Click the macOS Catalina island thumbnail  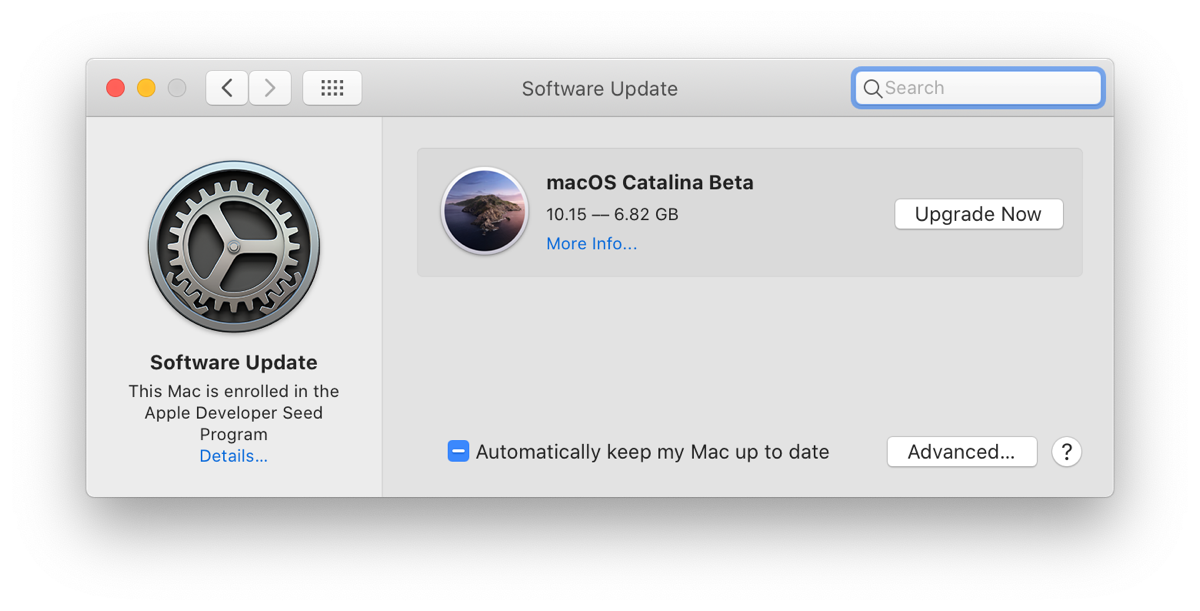(485, 211)
